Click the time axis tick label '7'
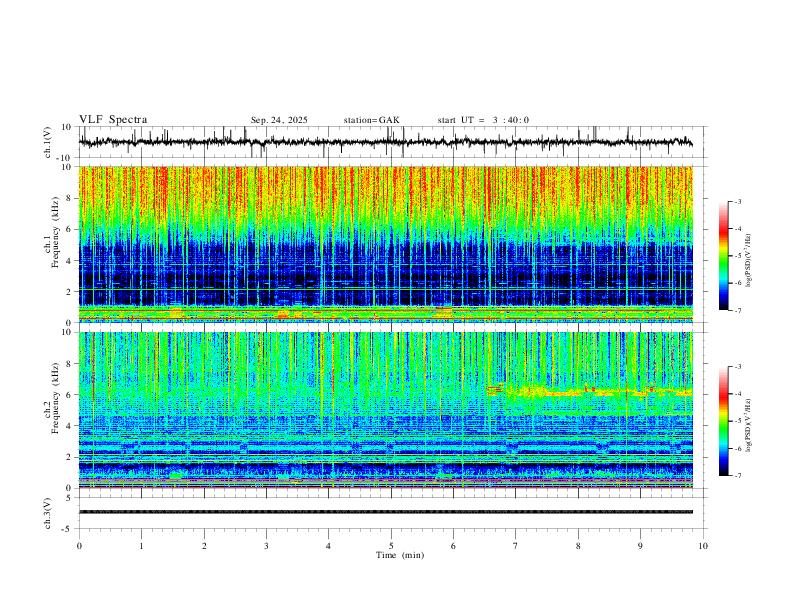Screen dimensions: 792x612 [x=516, y=546]
